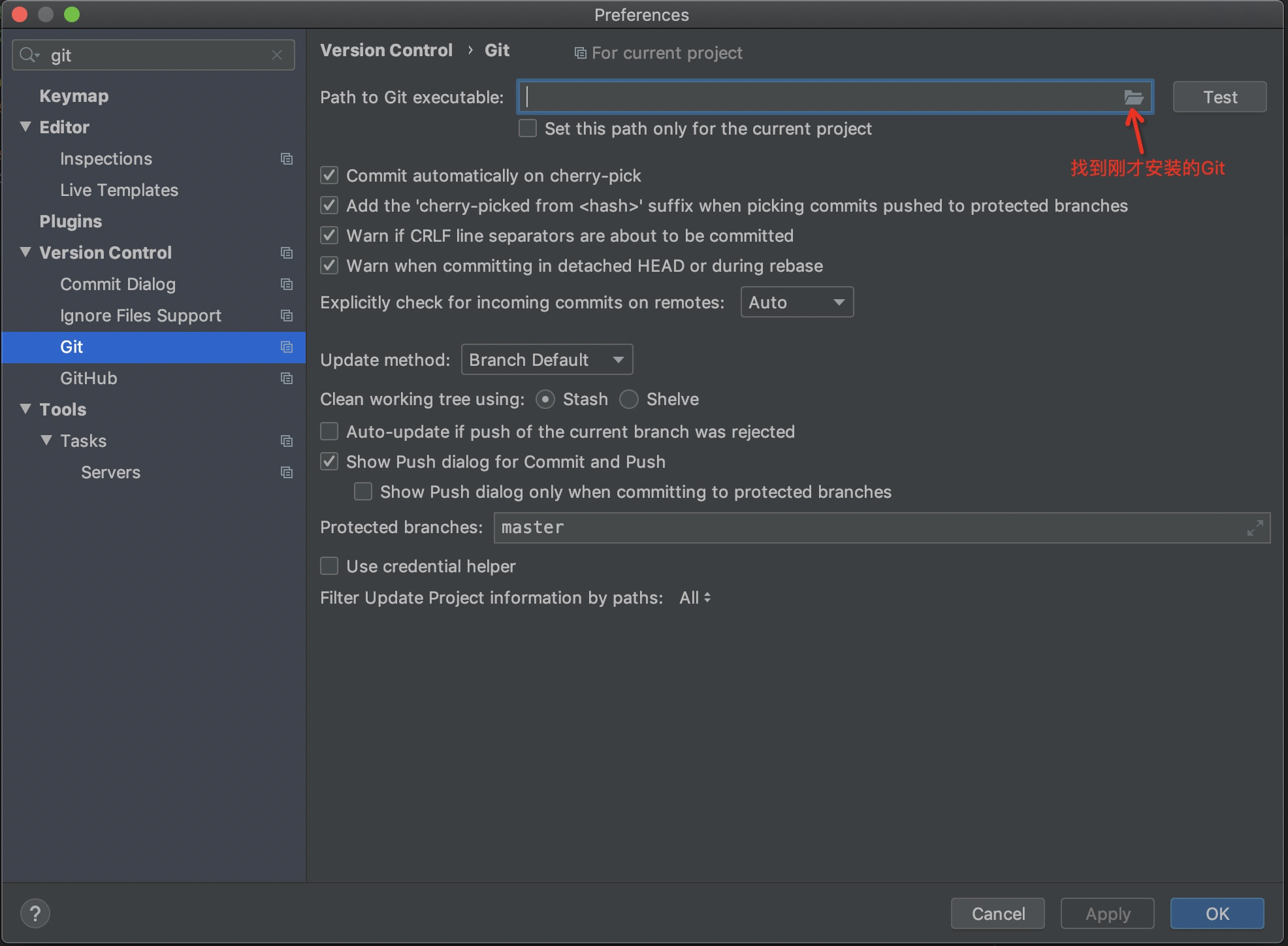Open help with the question mark icon

click(x=35, y=913)
